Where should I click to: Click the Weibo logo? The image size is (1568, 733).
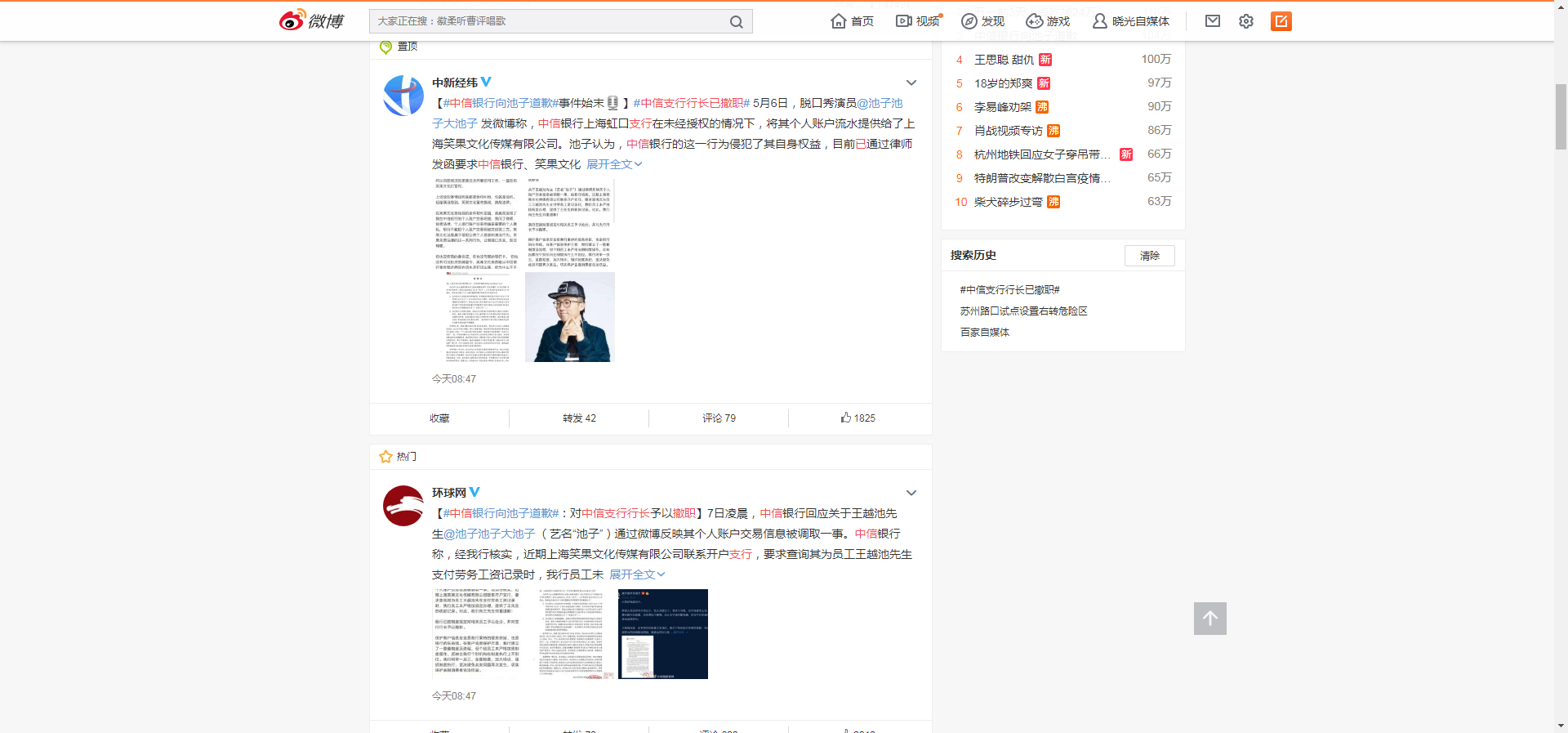tap(311, 20)
